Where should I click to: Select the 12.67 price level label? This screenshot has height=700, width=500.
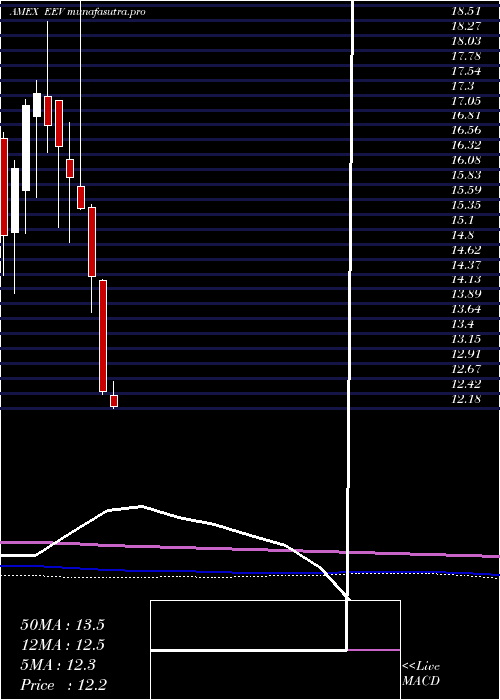[x=466, y=369]
